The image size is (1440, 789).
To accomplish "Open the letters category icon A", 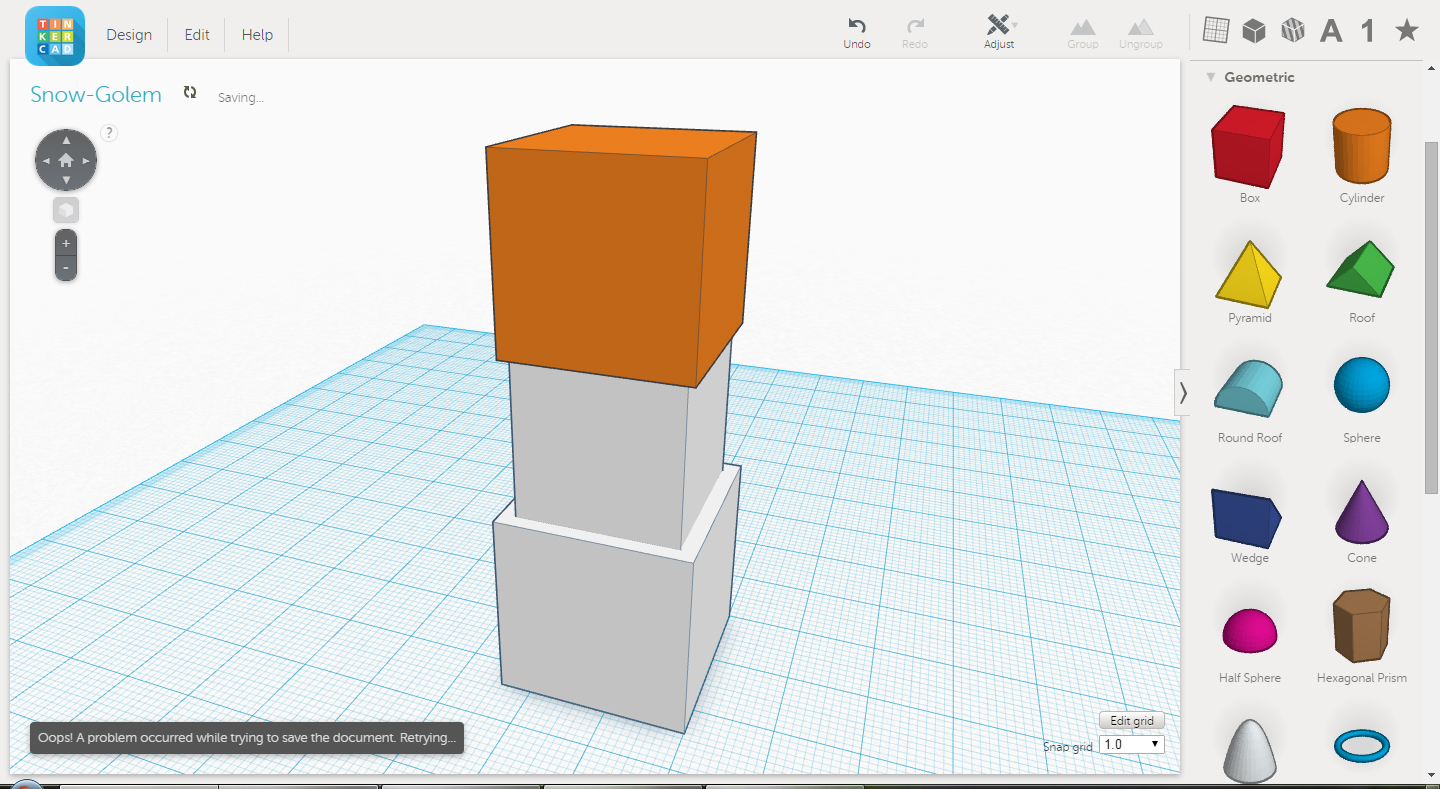I will tap(1331, 32).
